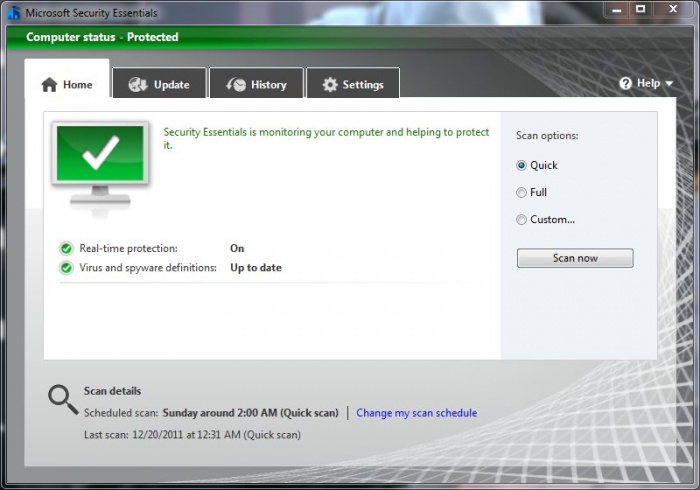Click the clock icon on History tab

(x=236, y=84)
